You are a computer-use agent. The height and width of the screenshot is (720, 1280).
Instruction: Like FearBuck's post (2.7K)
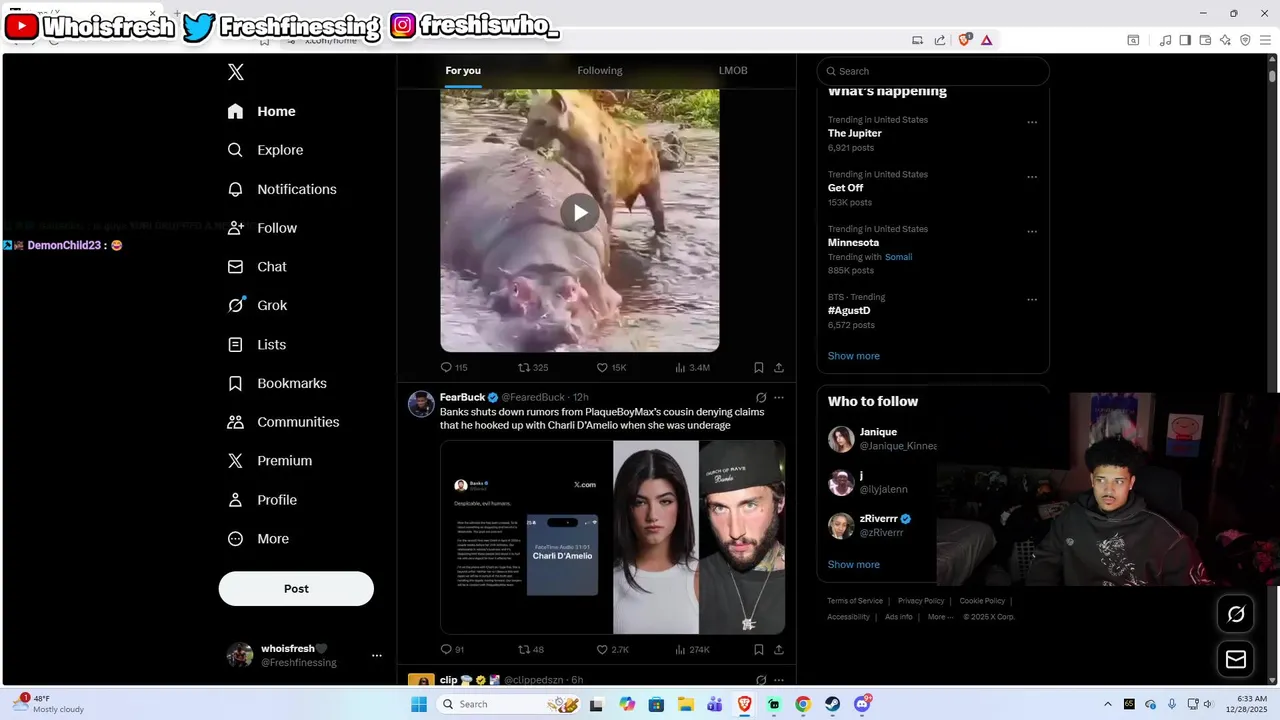tap(613, 649)
